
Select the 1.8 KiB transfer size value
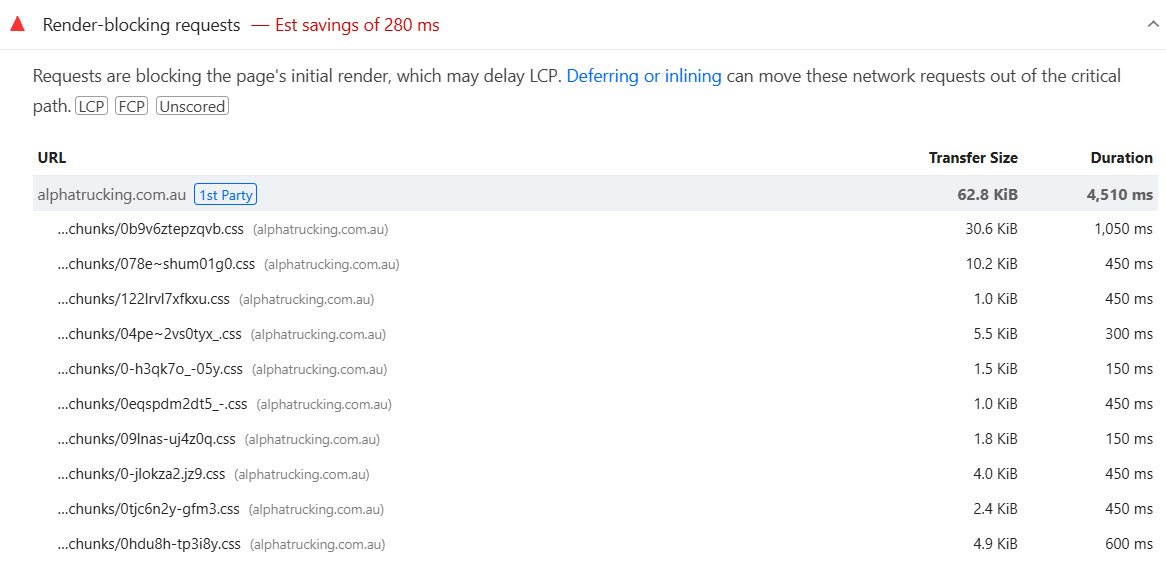(995, 439)
